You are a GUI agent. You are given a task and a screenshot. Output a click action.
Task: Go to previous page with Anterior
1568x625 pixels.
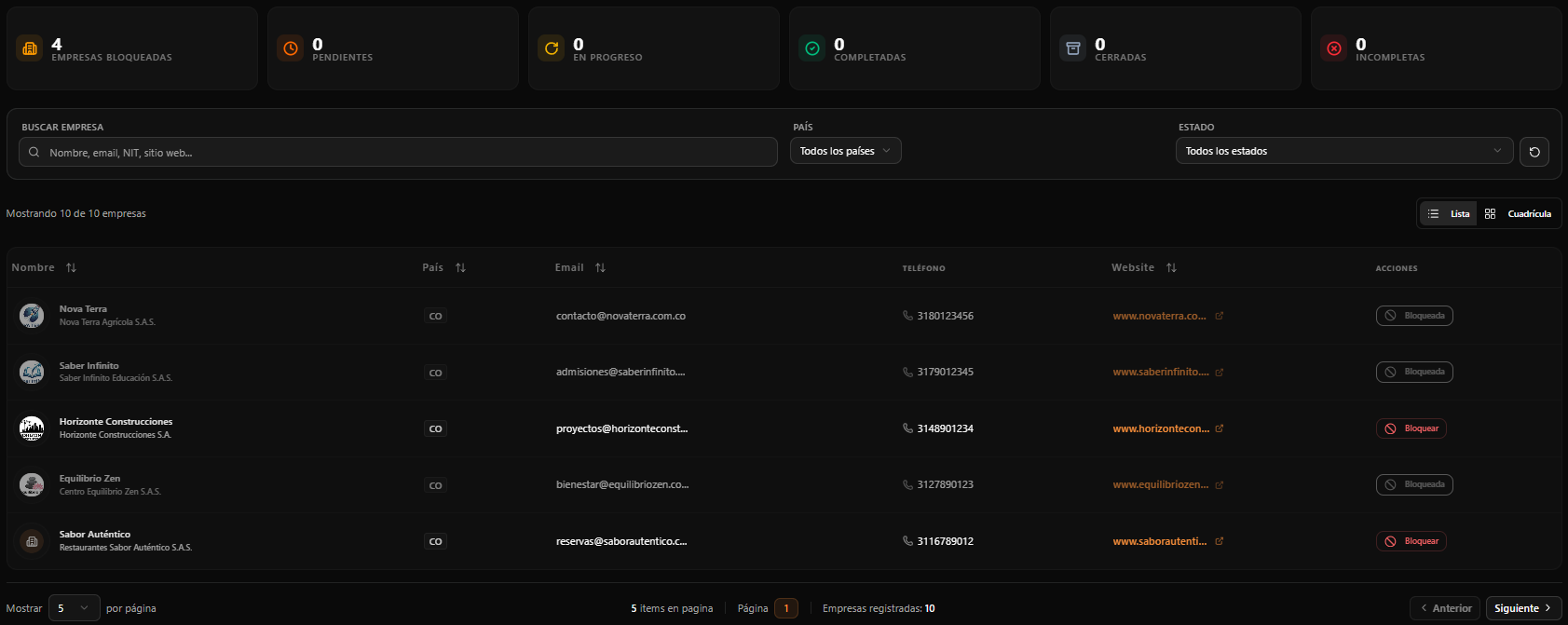click(1445, 608)
